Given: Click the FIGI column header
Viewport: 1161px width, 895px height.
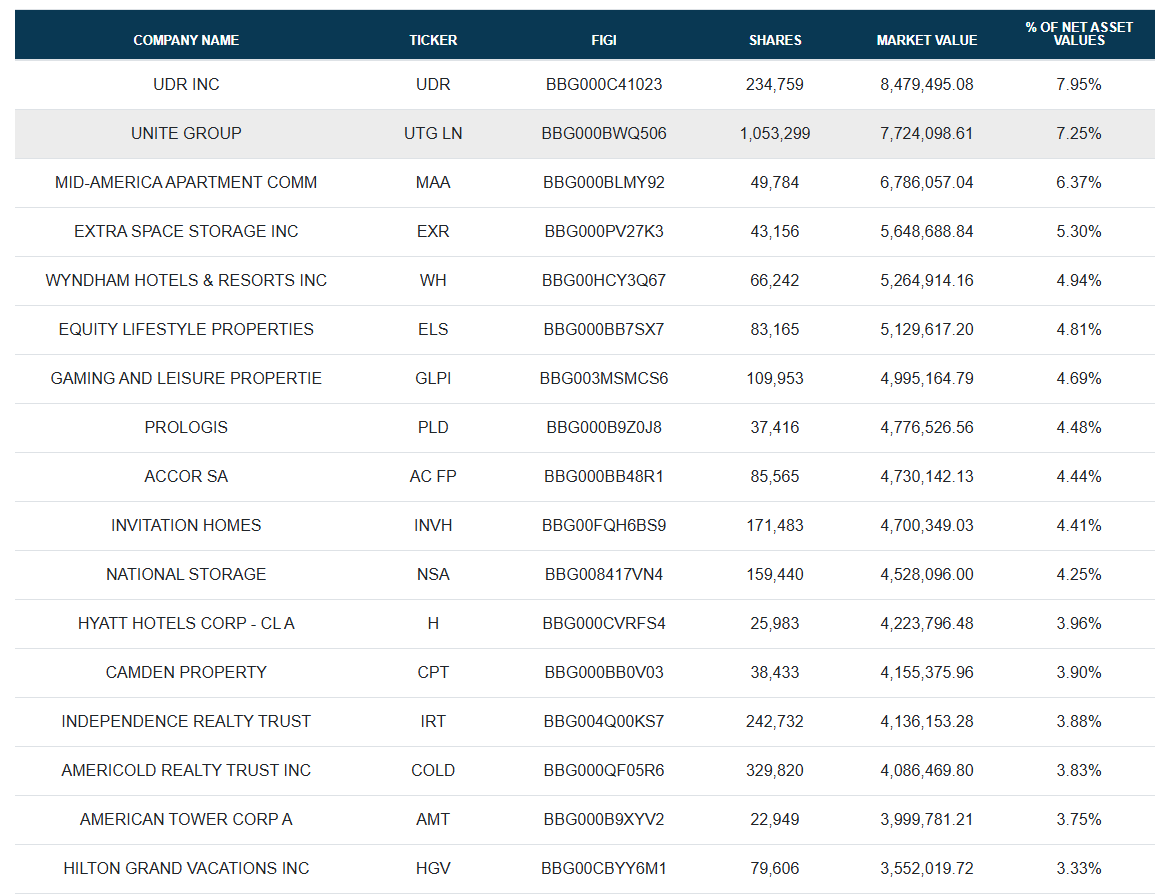Looking at the screenshot, I should [603, 40].
